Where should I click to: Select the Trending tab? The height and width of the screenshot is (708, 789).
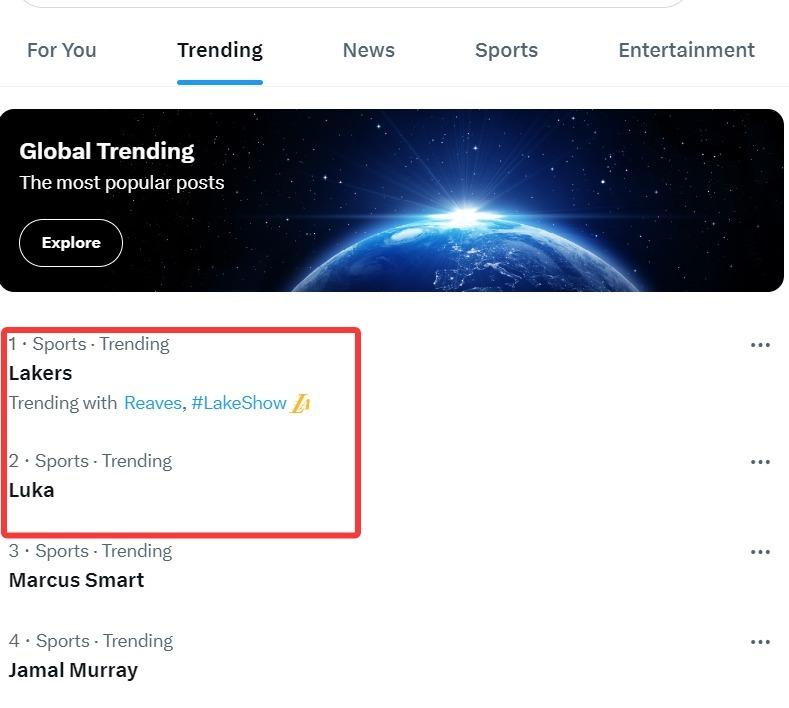(x=220, y=50)
